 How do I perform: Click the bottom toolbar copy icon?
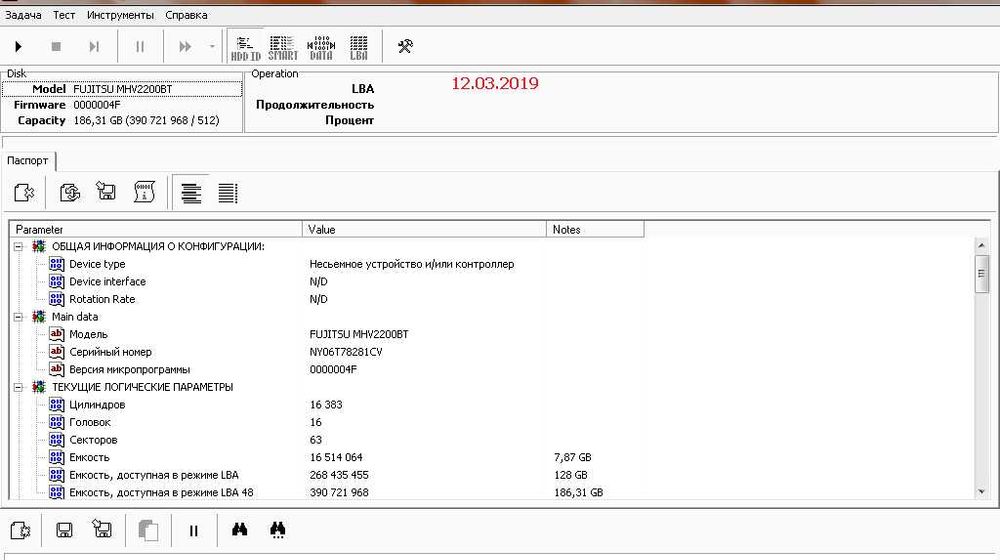pos(148,530)
